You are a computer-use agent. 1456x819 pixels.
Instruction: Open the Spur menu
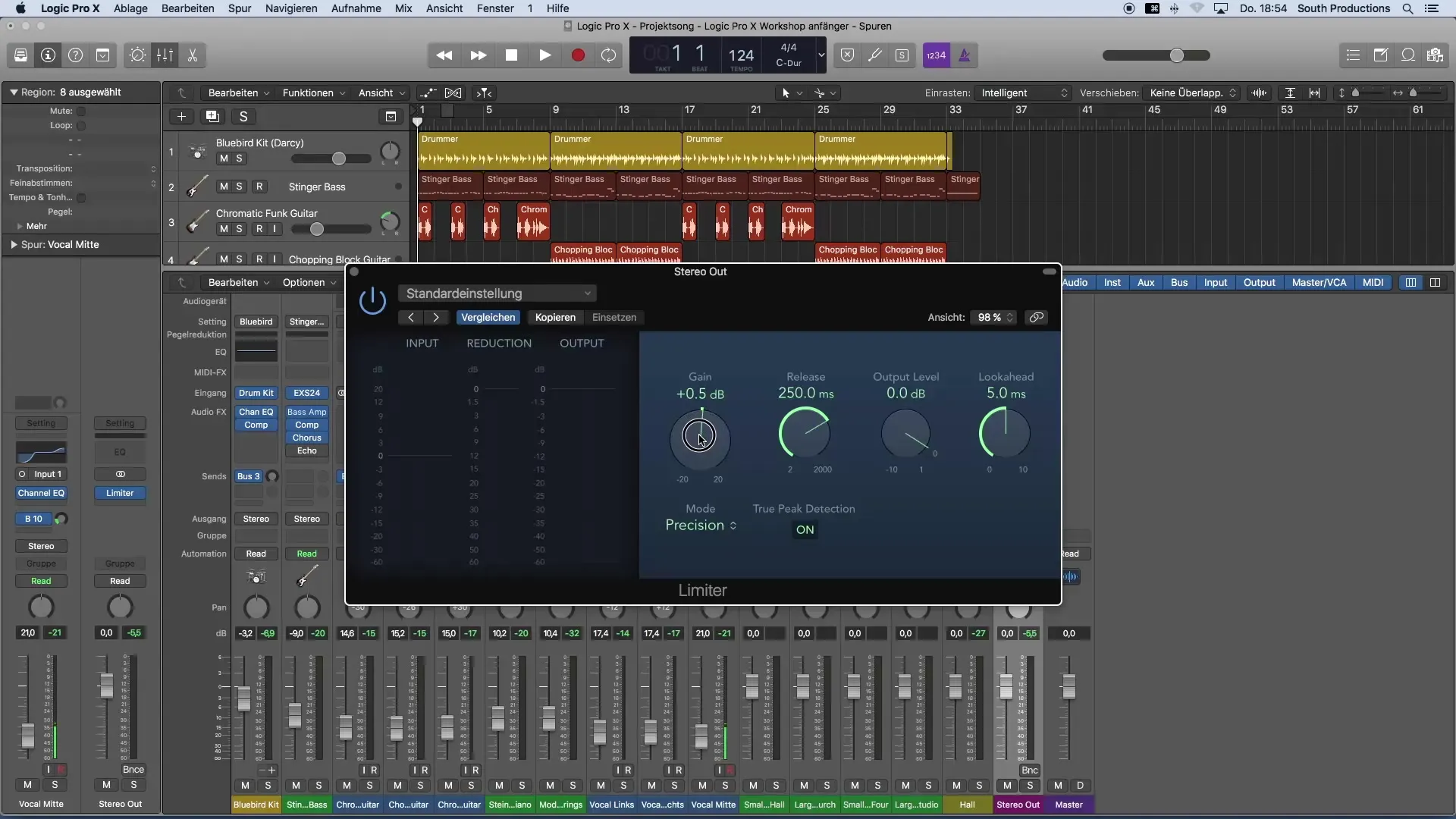tap(240, 8)
